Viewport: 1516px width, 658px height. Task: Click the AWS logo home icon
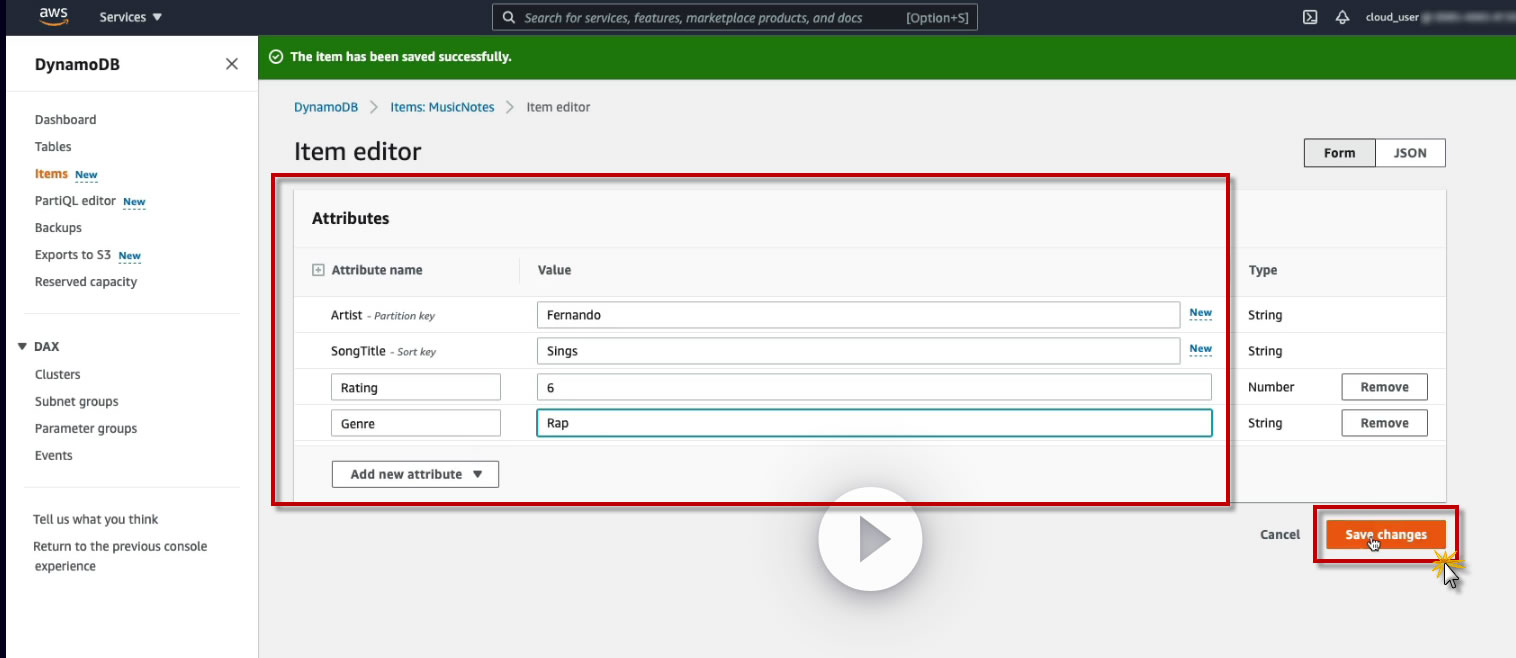point(54,16)
